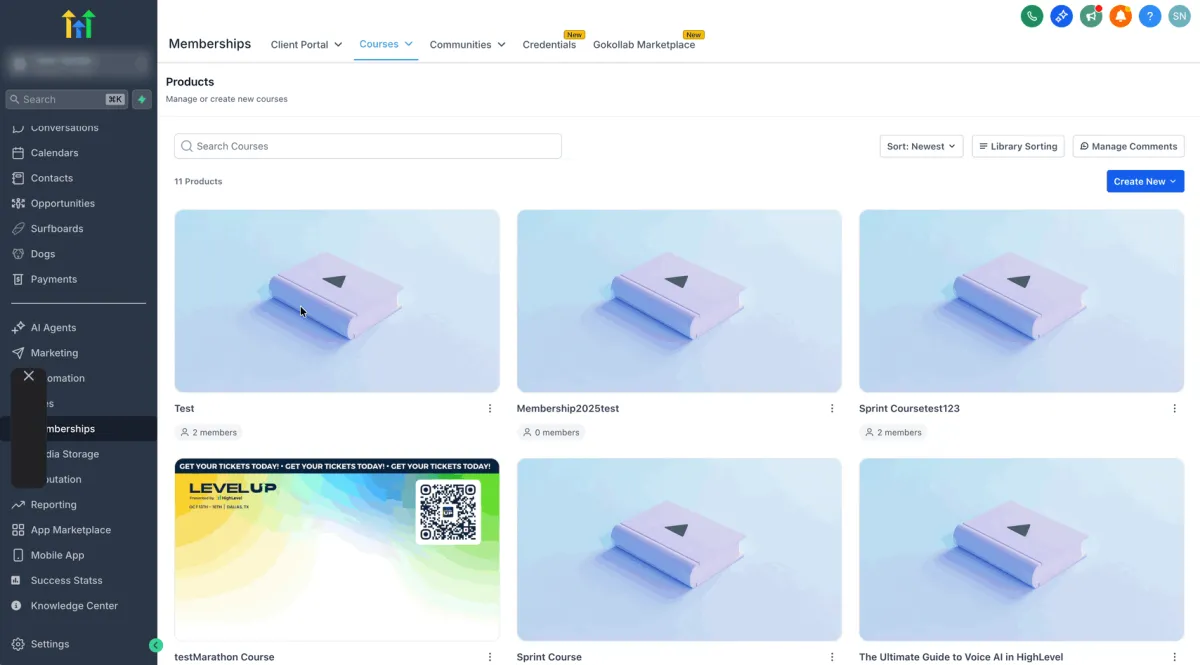Expand the Sort: Newest dropdown
1200x665 pixels.
click(921, 146)
